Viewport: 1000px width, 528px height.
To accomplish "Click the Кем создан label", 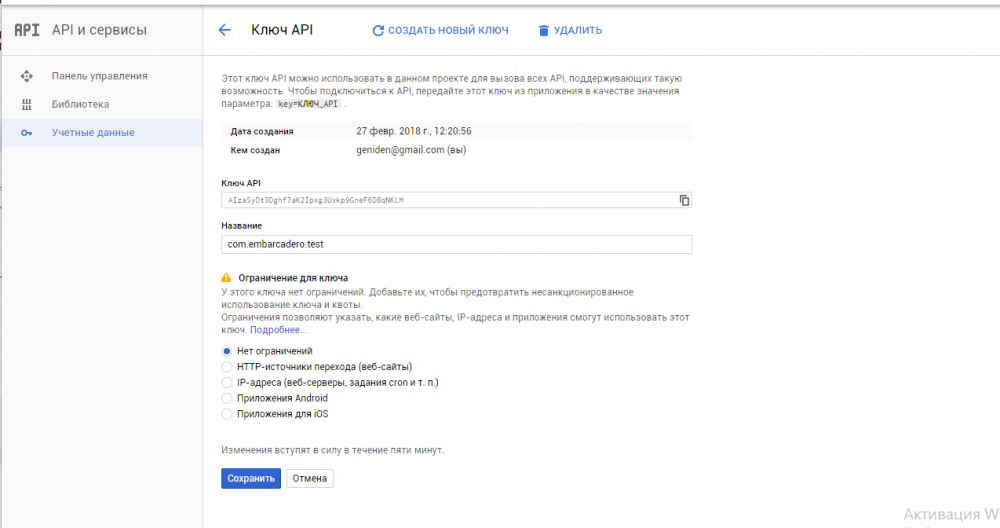I will 255,150.
